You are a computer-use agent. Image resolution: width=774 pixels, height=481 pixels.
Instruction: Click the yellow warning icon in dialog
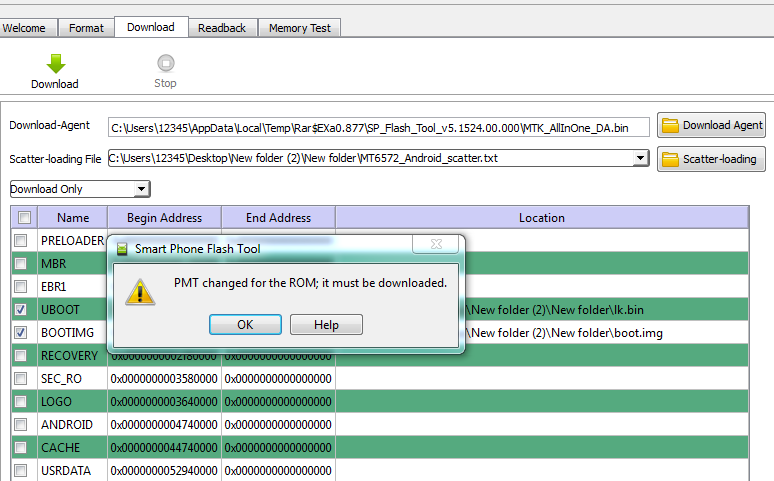tap(140, 292)
